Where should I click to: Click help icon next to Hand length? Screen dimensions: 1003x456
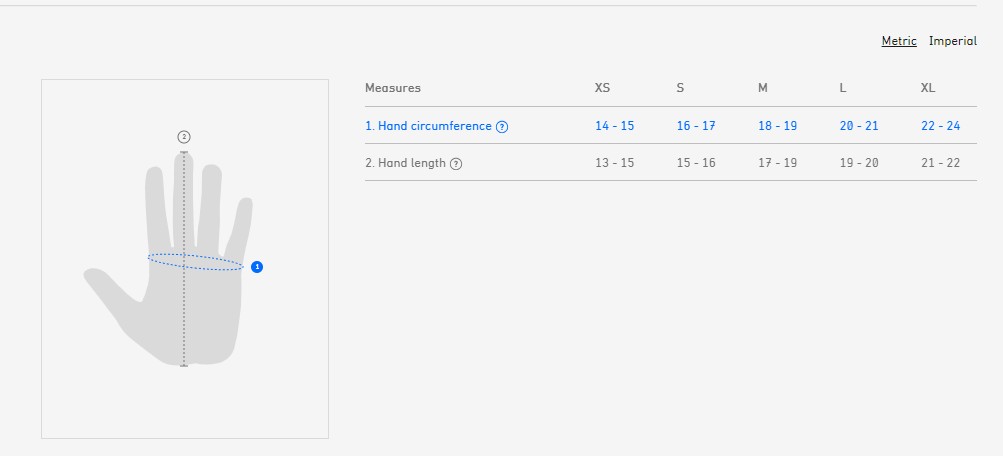pyautogui.click(x=456, y=164)
